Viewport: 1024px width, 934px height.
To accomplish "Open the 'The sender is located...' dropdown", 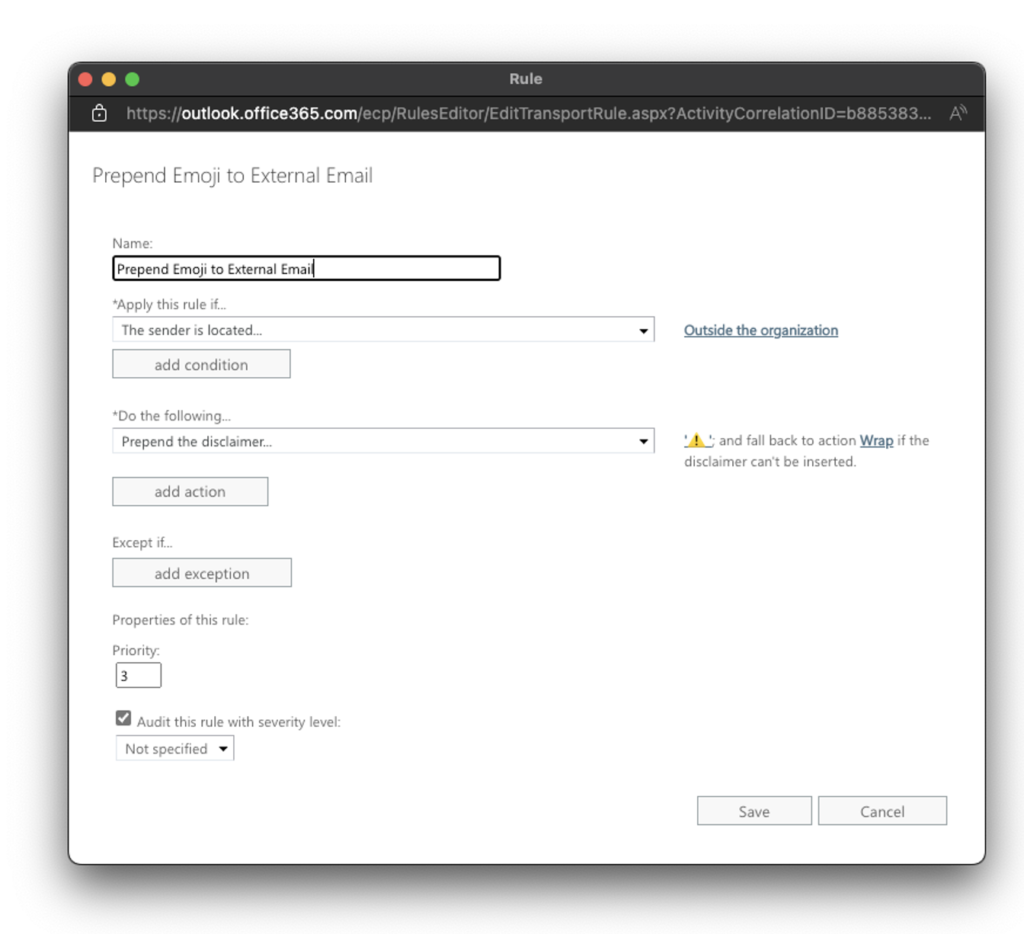I will (x=383, y=330).
